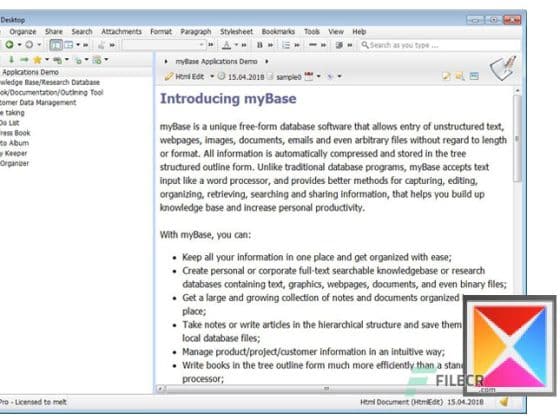Open the Paragraph menu
The image size is (560, 420).
(196, 32)
